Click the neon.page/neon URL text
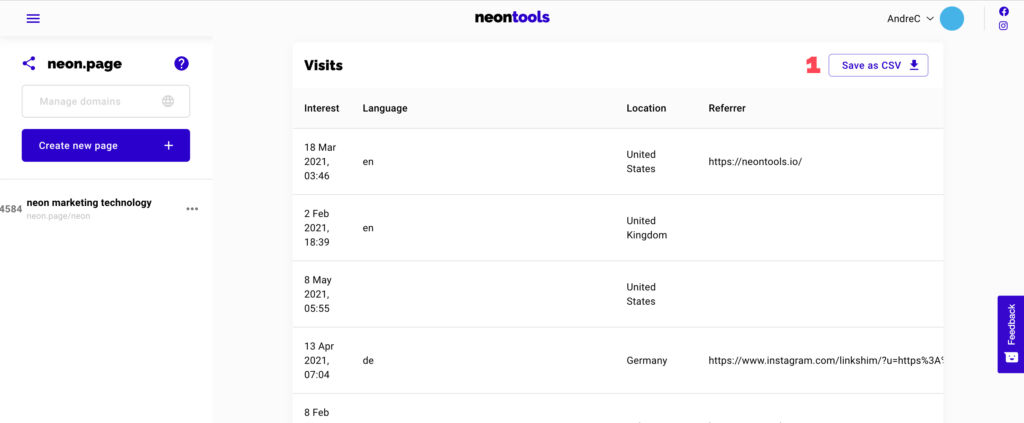 [58, 216]
